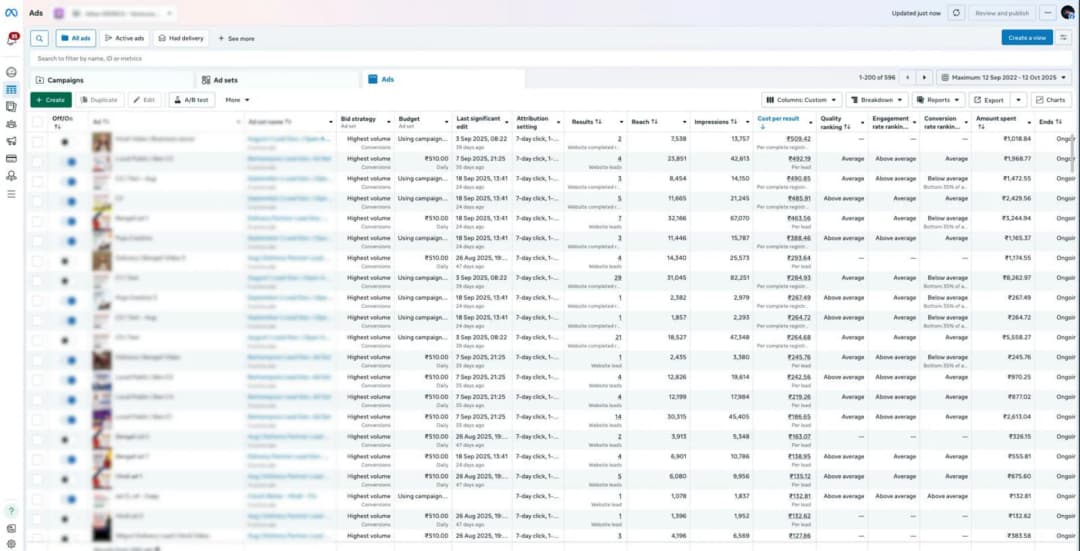Check the first ad row checkbox
Viewport: 1080px width, 551px height.
(x=37, y=142)
